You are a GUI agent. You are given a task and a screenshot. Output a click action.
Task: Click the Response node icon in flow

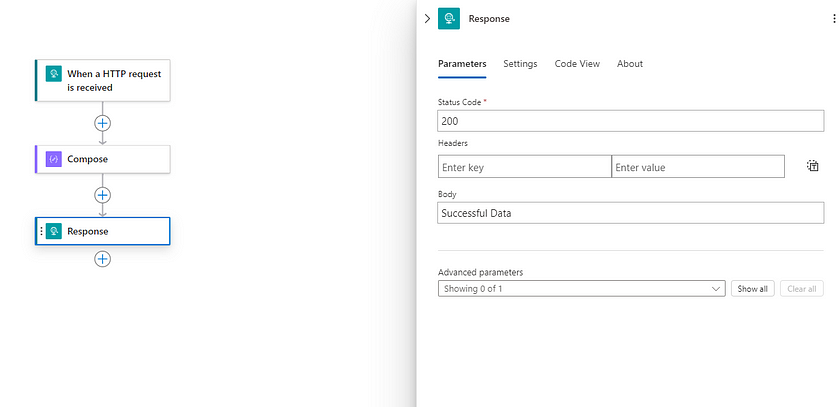point(54,231)
